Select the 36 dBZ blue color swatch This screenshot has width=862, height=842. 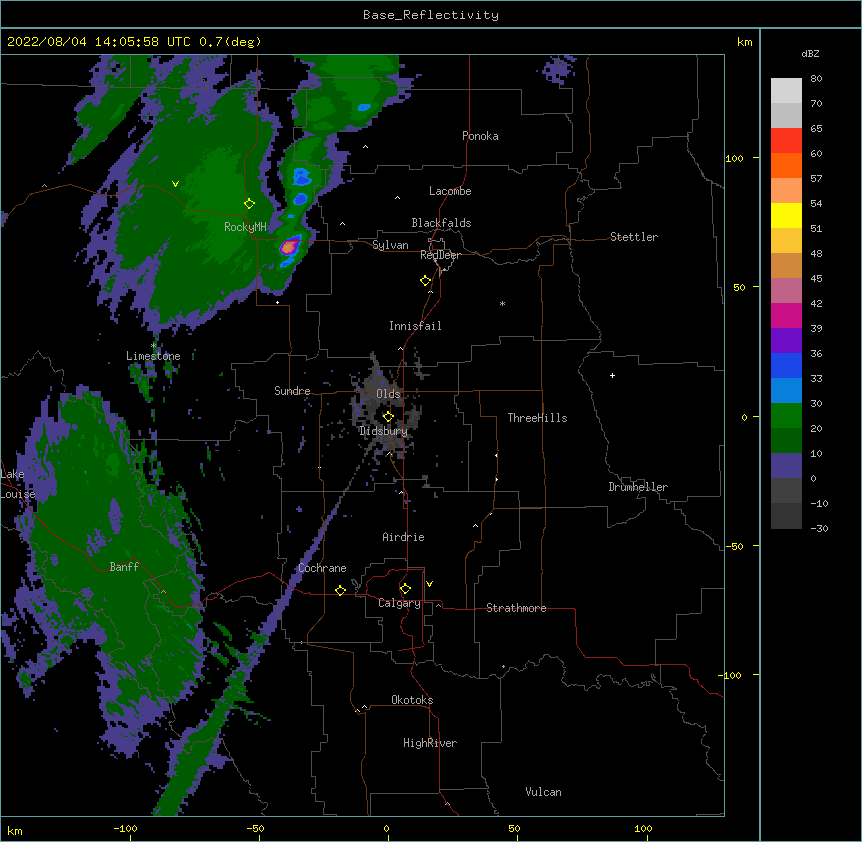786,365
